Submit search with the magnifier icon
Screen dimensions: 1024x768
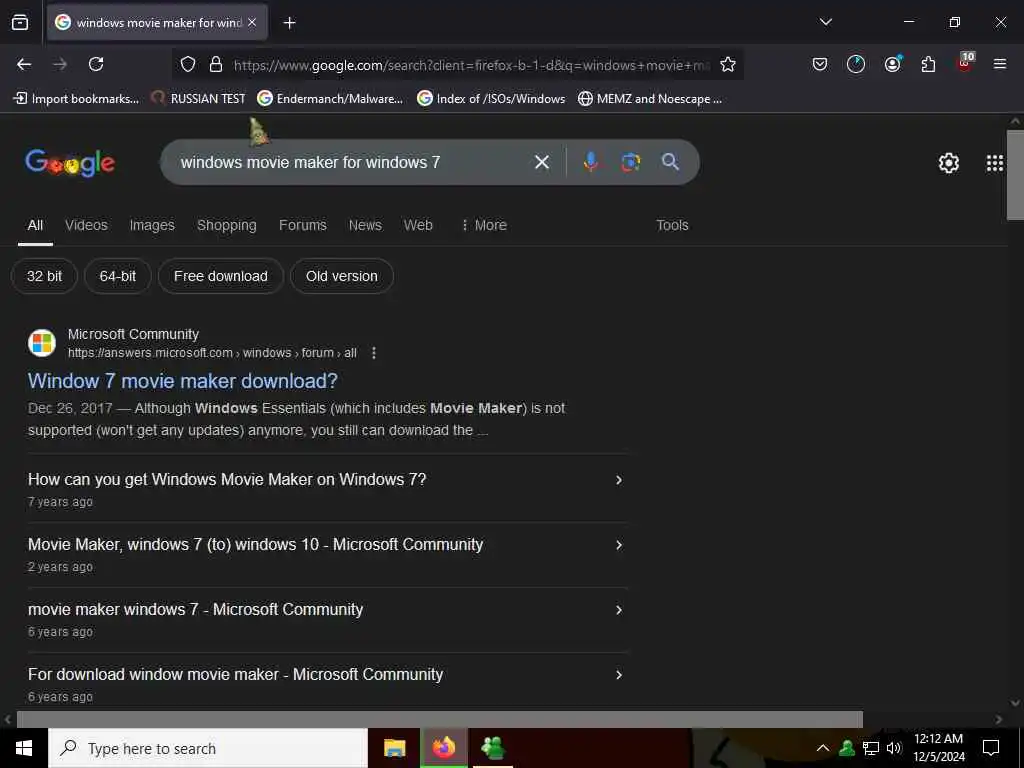pyautogui.click(x=670, y=162)
